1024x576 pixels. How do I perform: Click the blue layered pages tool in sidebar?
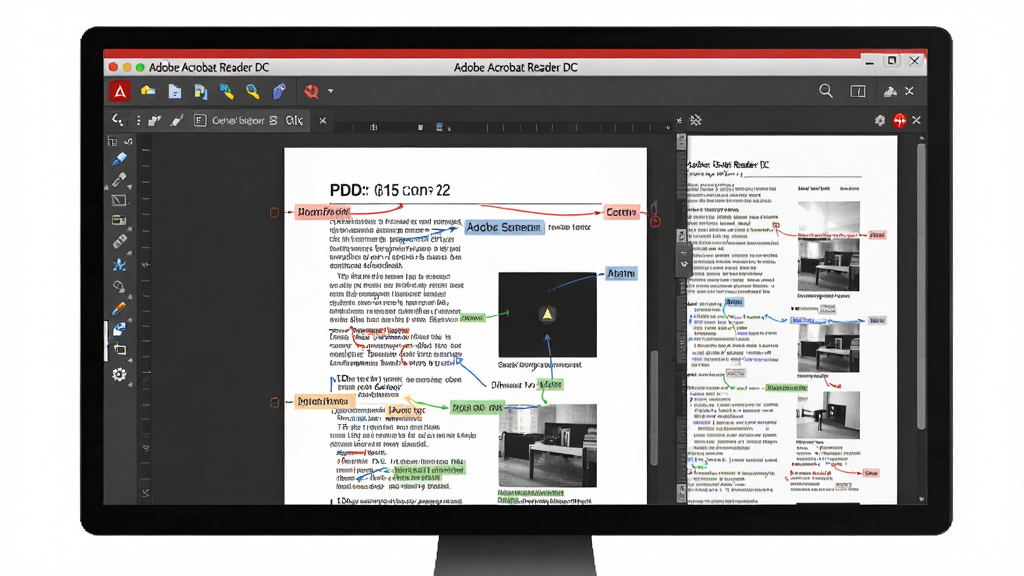pos(119,329)
